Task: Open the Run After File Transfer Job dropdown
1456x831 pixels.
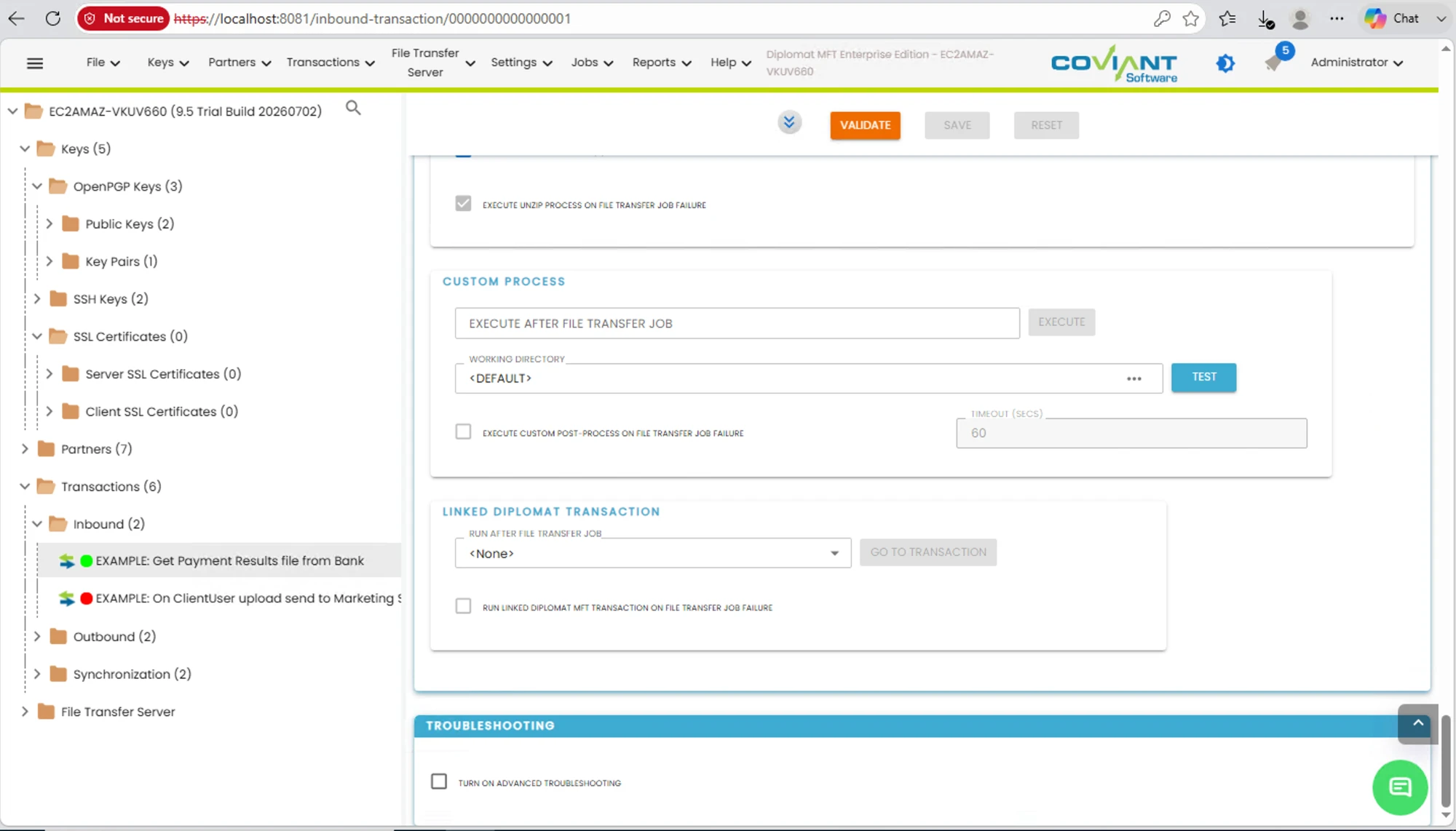Action: point(652,553)
